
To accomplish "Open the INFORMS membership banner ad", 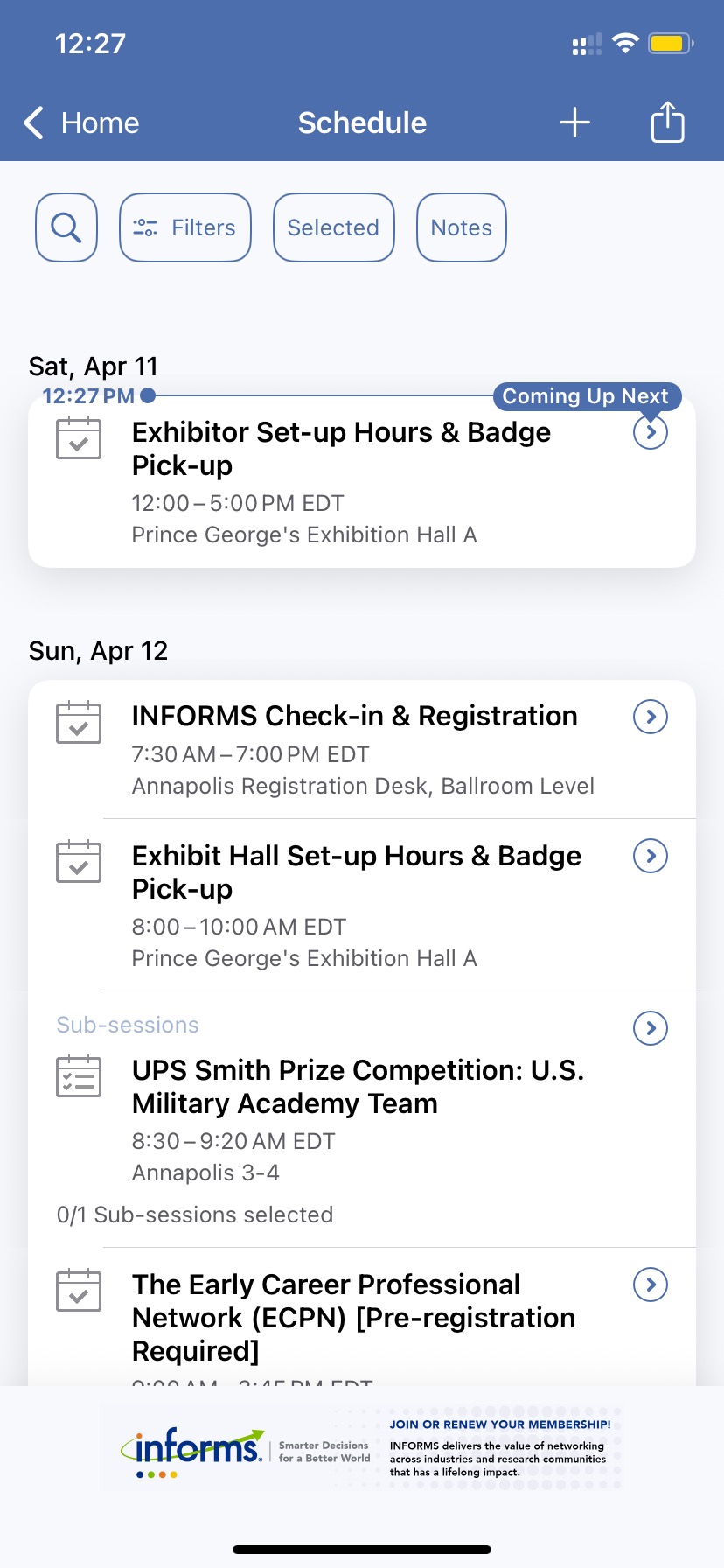I will pos(362,1449).
